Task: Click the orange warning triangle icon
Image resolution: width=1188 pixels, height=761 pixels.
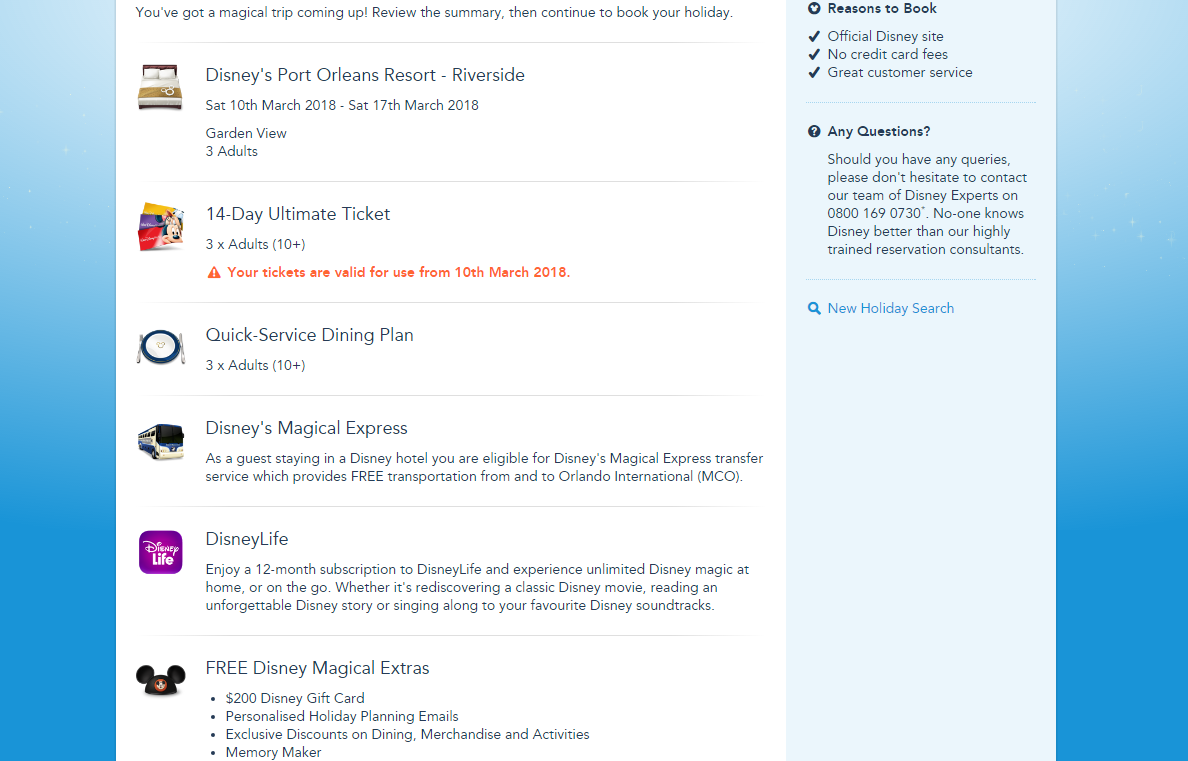Action: point(214,272)
